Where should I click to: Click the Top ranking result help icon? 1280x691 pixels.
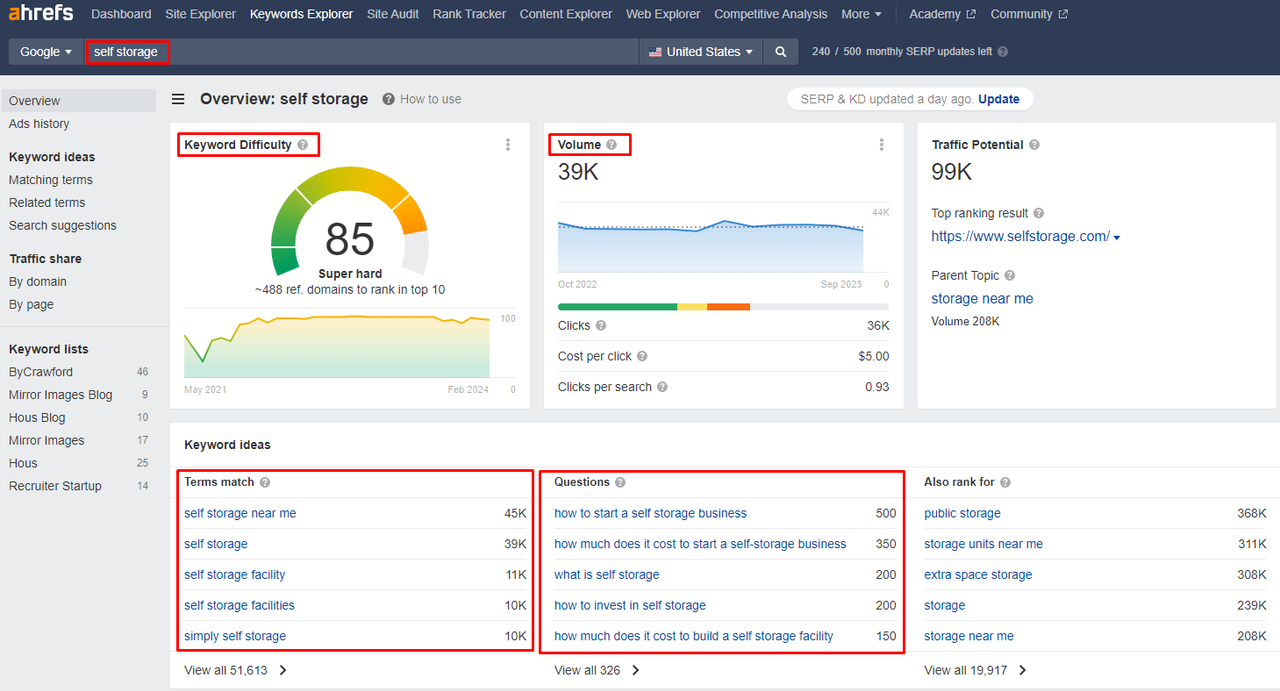tap(1039, 213)
